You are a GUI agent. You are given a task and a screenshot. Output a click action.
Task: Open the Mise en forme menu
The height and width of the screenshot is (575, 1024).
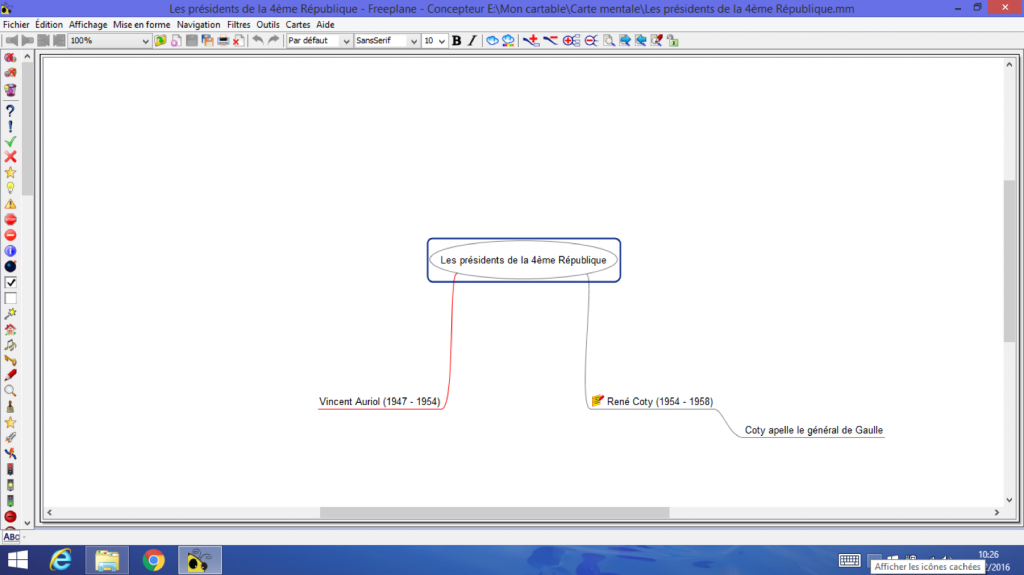click(141, 24)
